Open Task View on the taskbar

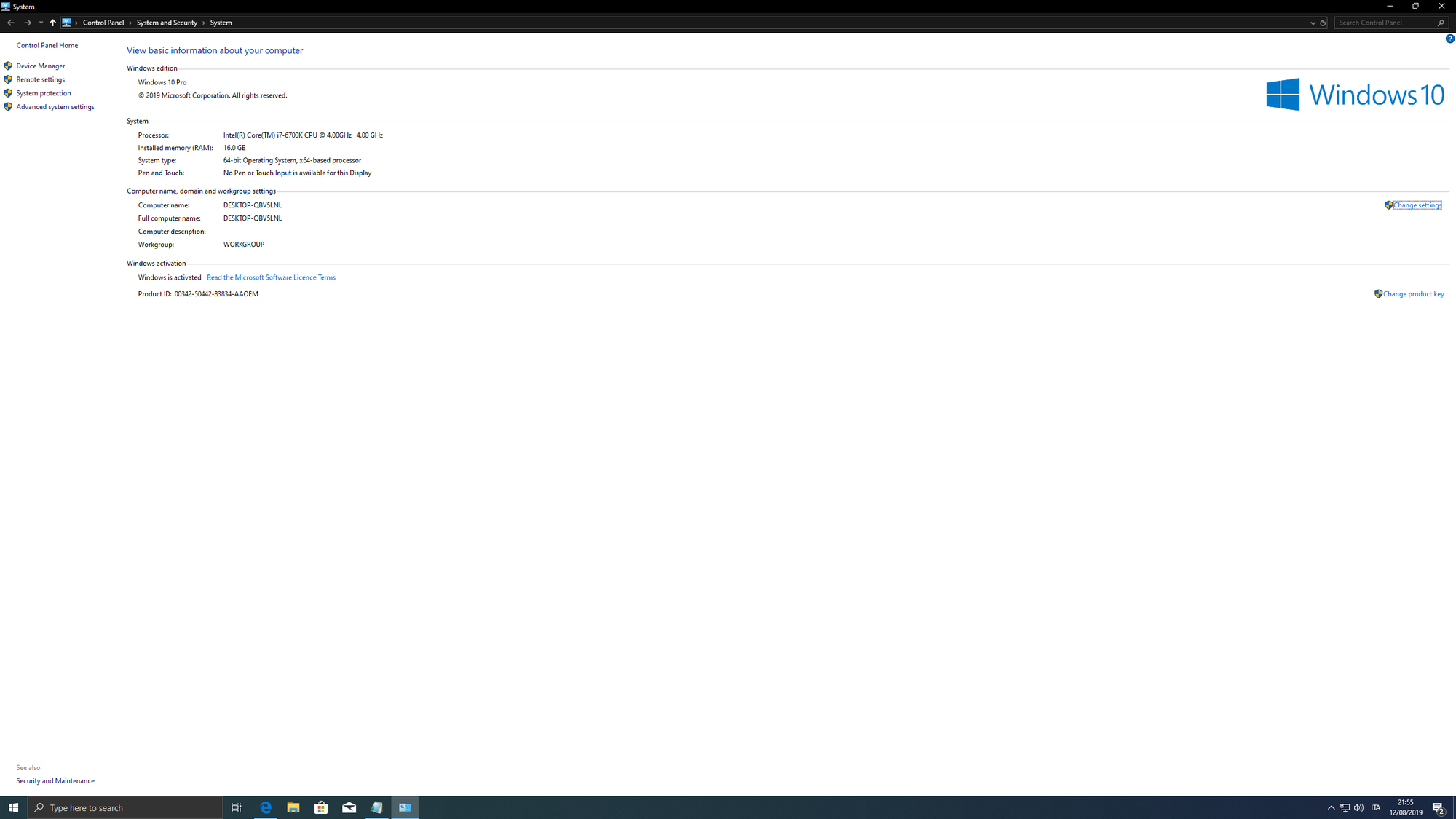(x=237, y=807)
